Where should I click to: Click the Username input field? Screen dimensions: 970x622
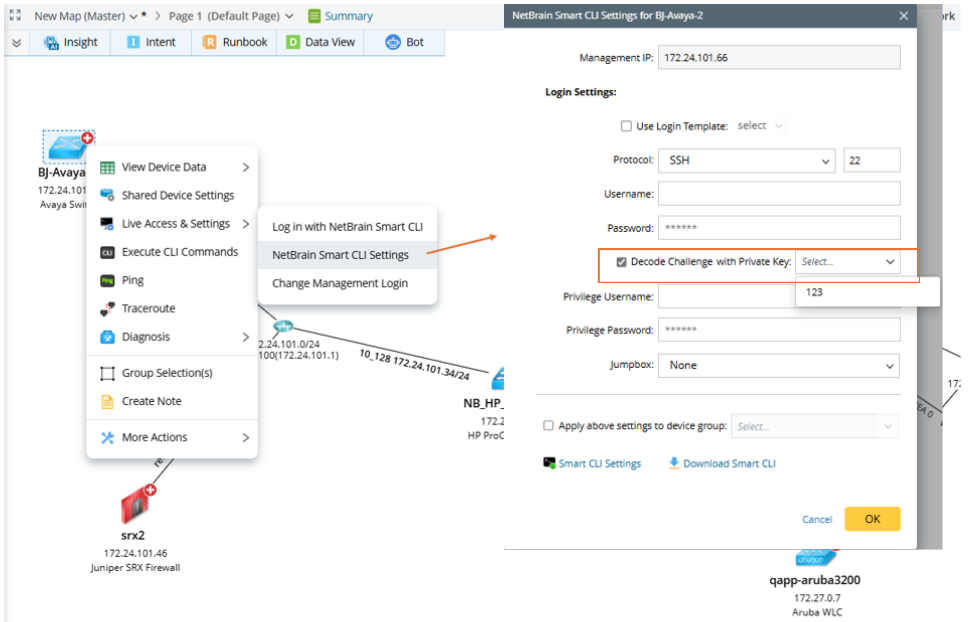(779, 194)
